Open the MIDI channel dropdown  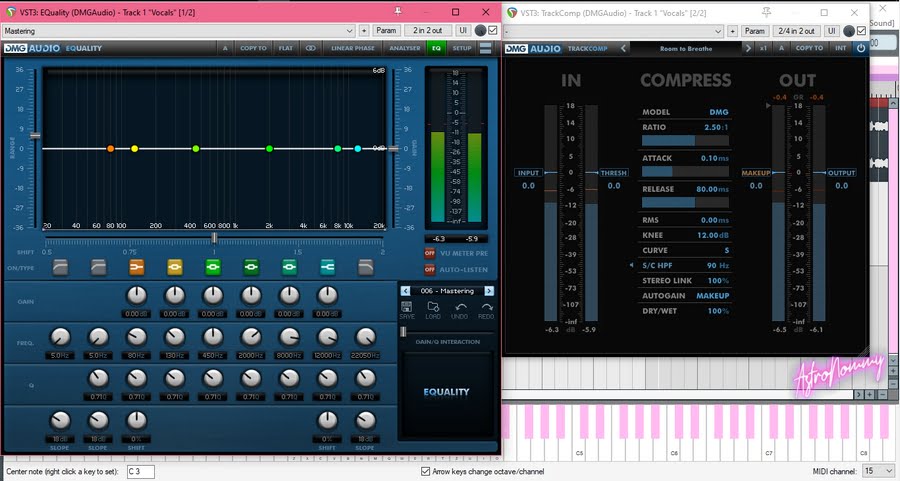877,470
